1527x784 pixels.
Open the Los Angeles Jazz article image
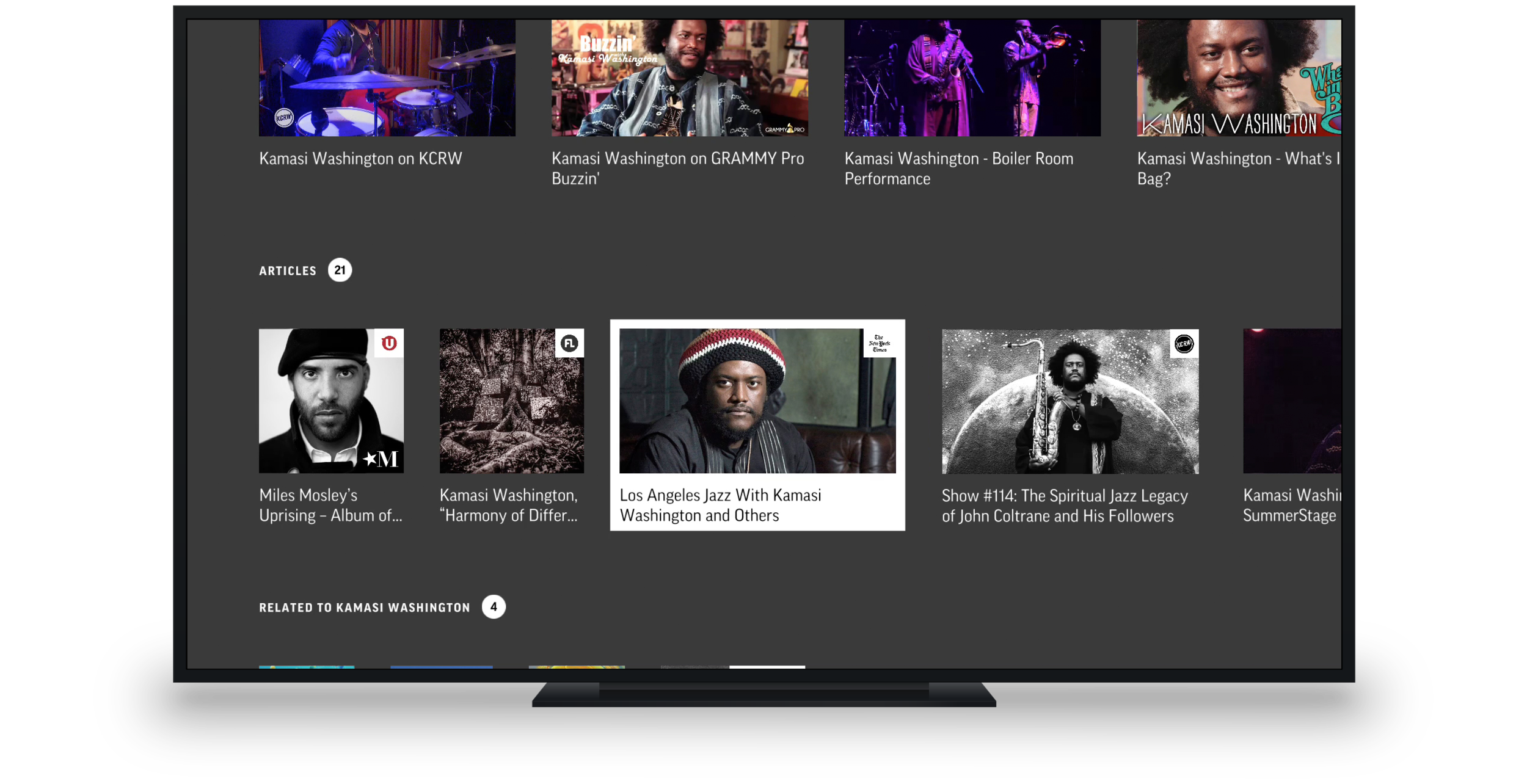pyautogui.click(x=757, y=401)
